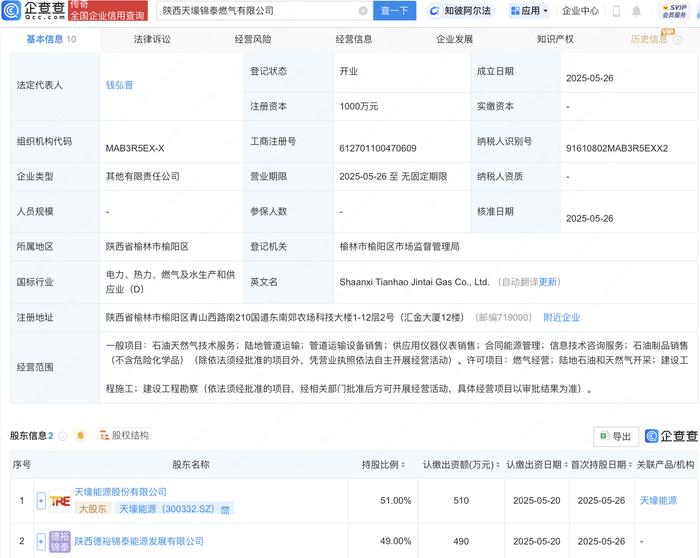This screenshot has width=700, height=558.
Task: Click stock detail icon after 300332.SZ
Action: (x=225, y=509)
